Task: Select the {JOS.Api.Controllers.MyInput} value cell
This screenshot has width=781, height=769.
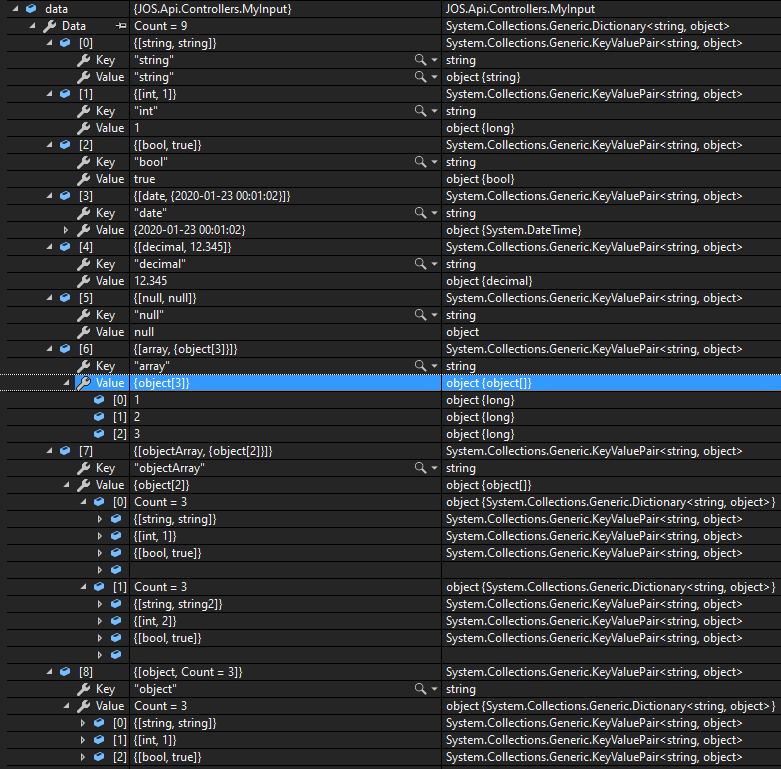Action: [x=285, y=8]
